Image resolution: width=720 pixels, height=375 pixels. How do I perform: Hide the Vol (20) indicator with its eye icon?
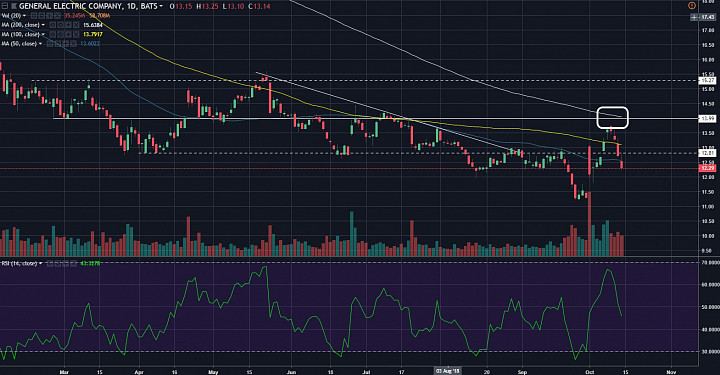point(34,16)
